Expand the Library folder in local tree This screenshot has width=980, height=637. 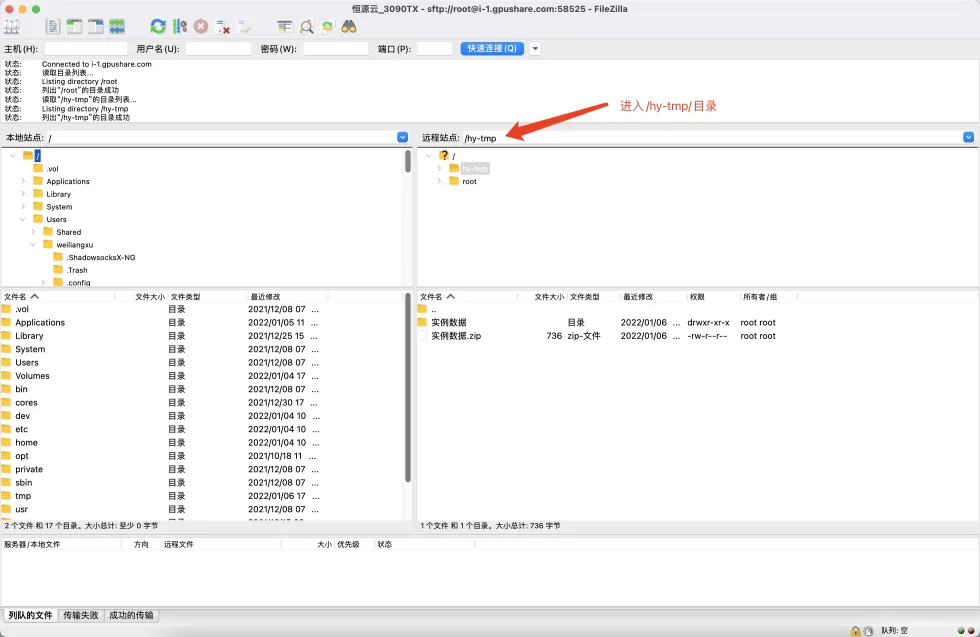23,194
